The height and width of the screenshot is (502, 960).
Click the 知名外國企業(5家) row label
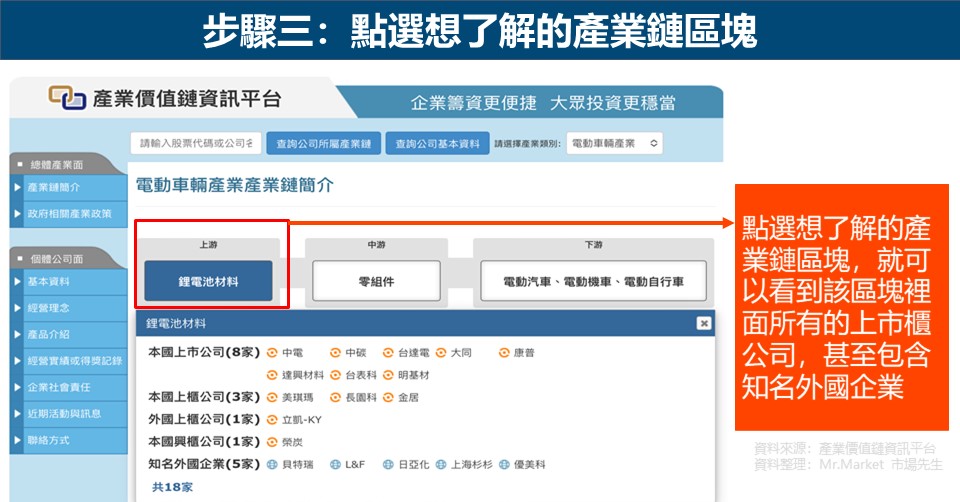(x=204, y=463)
